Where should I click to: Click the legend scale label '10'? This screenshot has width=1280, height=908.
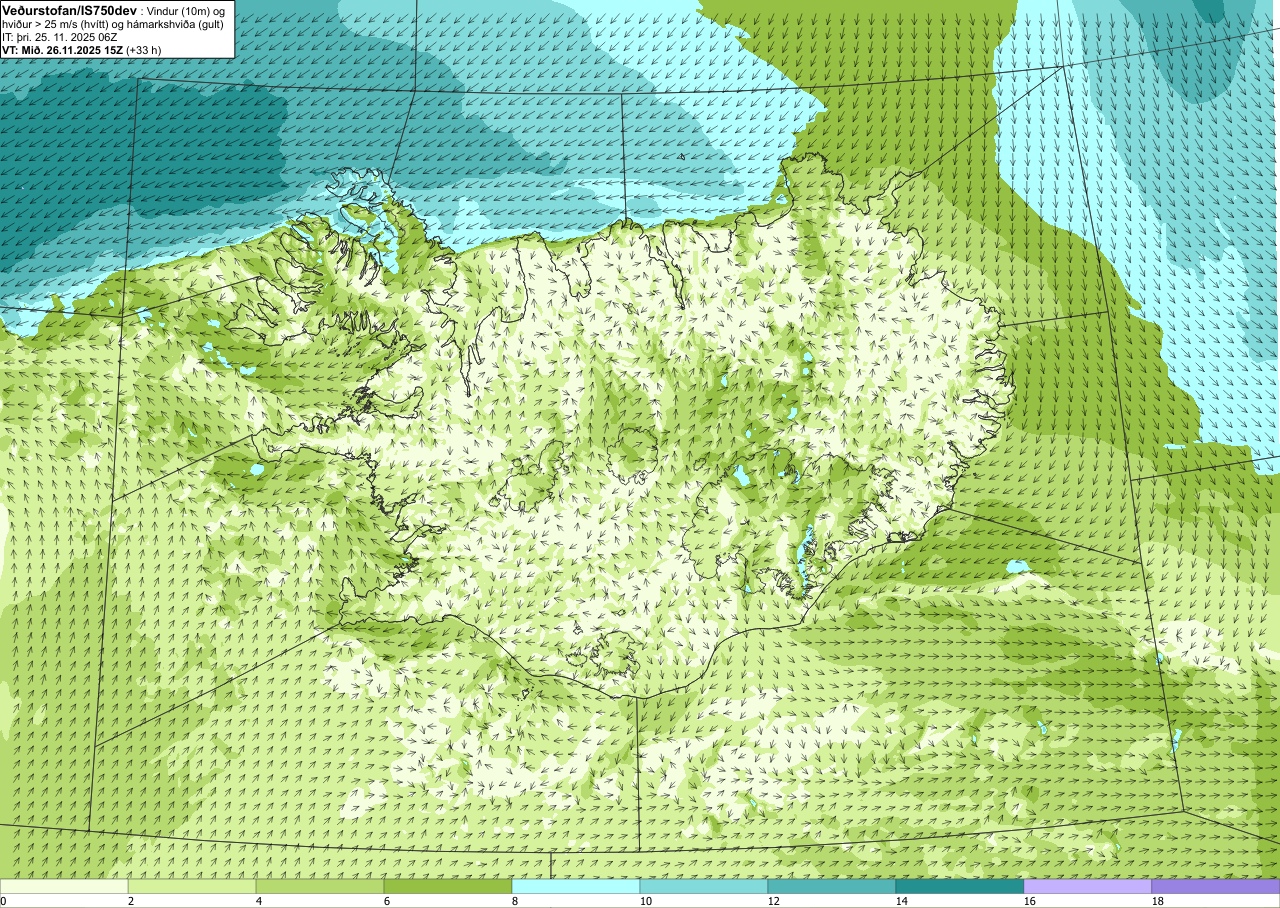point(645,901)
